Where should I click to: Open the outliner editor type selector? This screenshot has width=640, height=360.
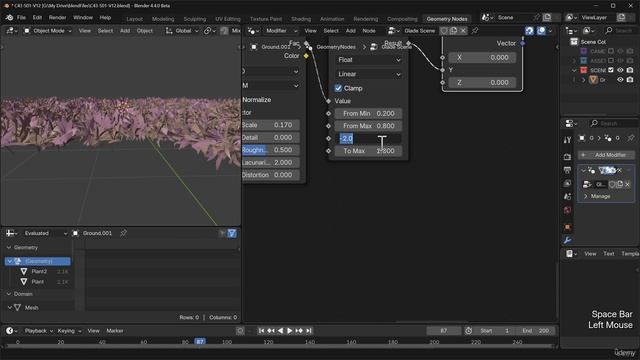coord(570,31)
